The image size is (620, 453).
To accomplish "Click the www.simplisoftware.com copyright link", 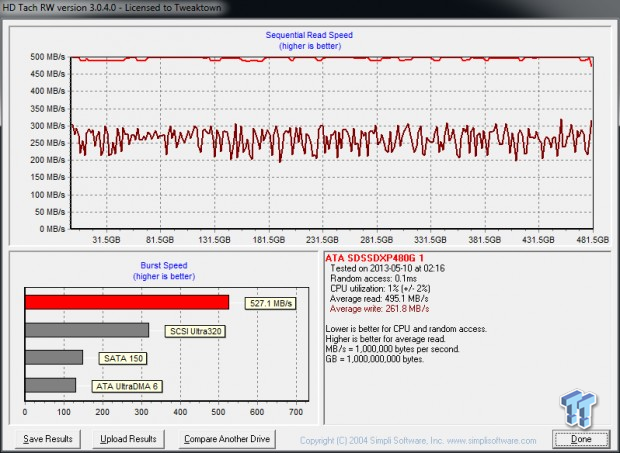I will [x=491, y=441].
